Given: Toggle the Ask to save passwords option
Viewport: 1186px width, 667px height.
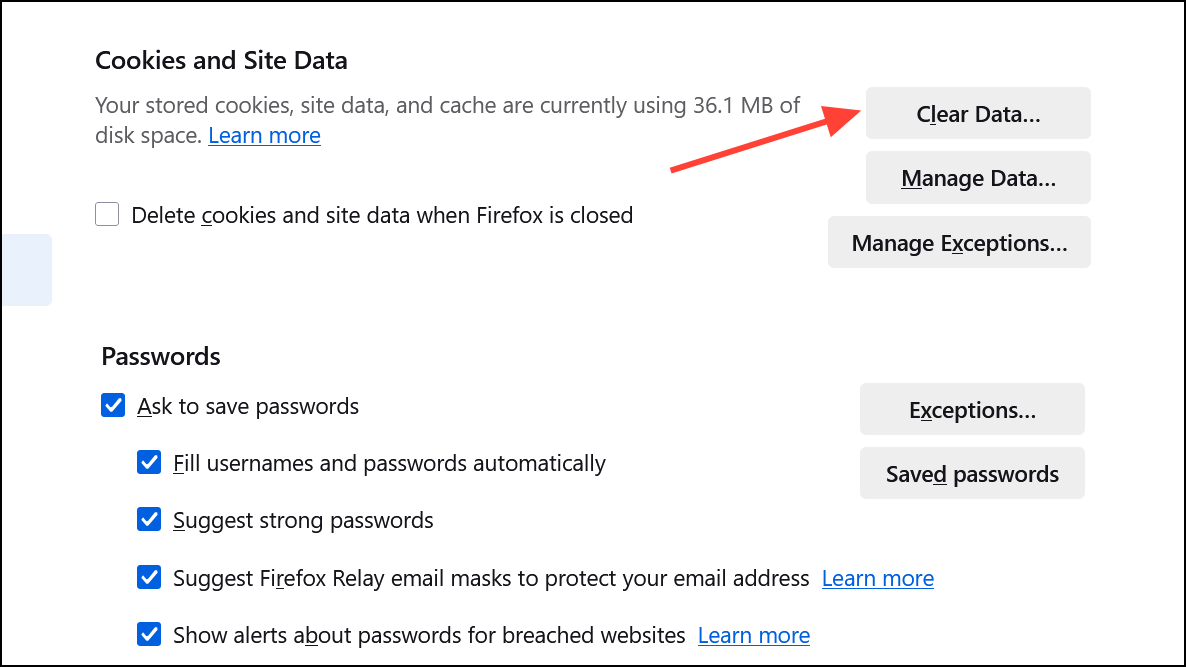Looking at the screenshot, I should click(112, 405).
